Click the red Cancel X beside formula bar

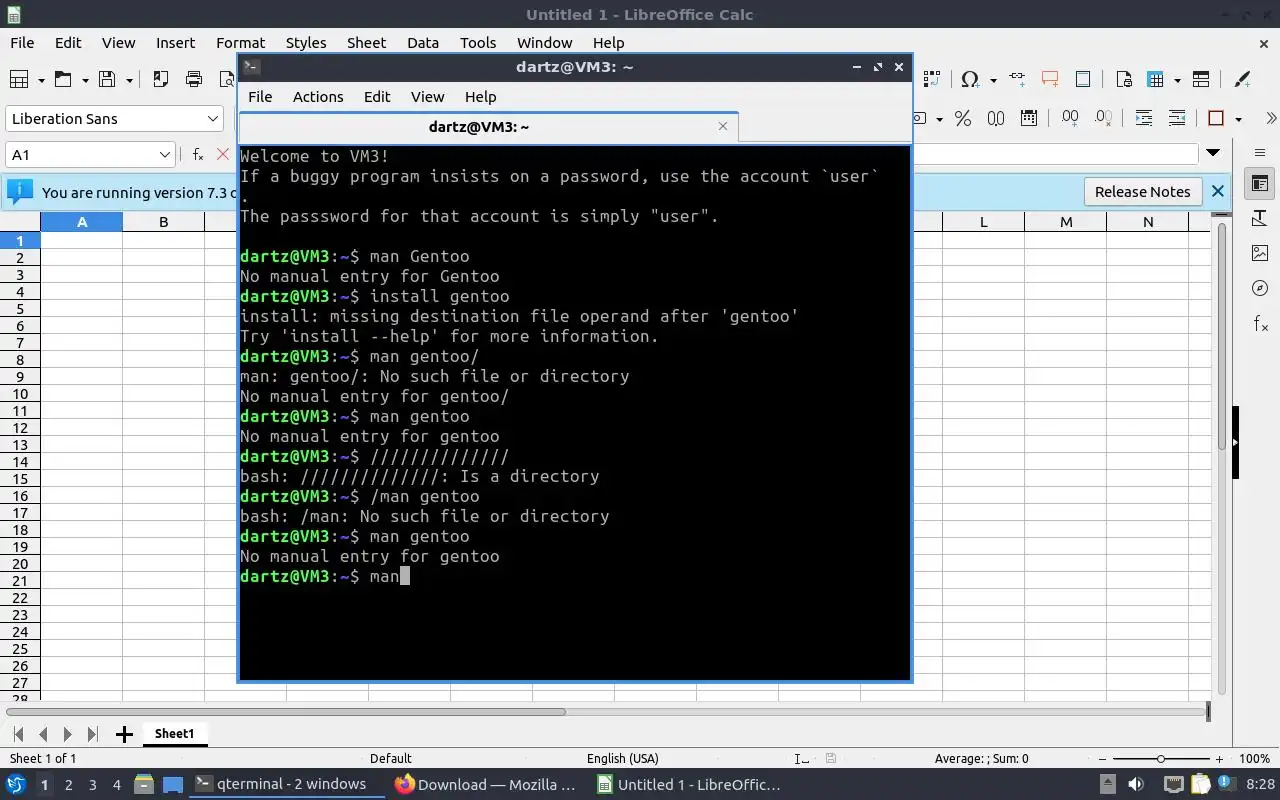tap(223, 154)
